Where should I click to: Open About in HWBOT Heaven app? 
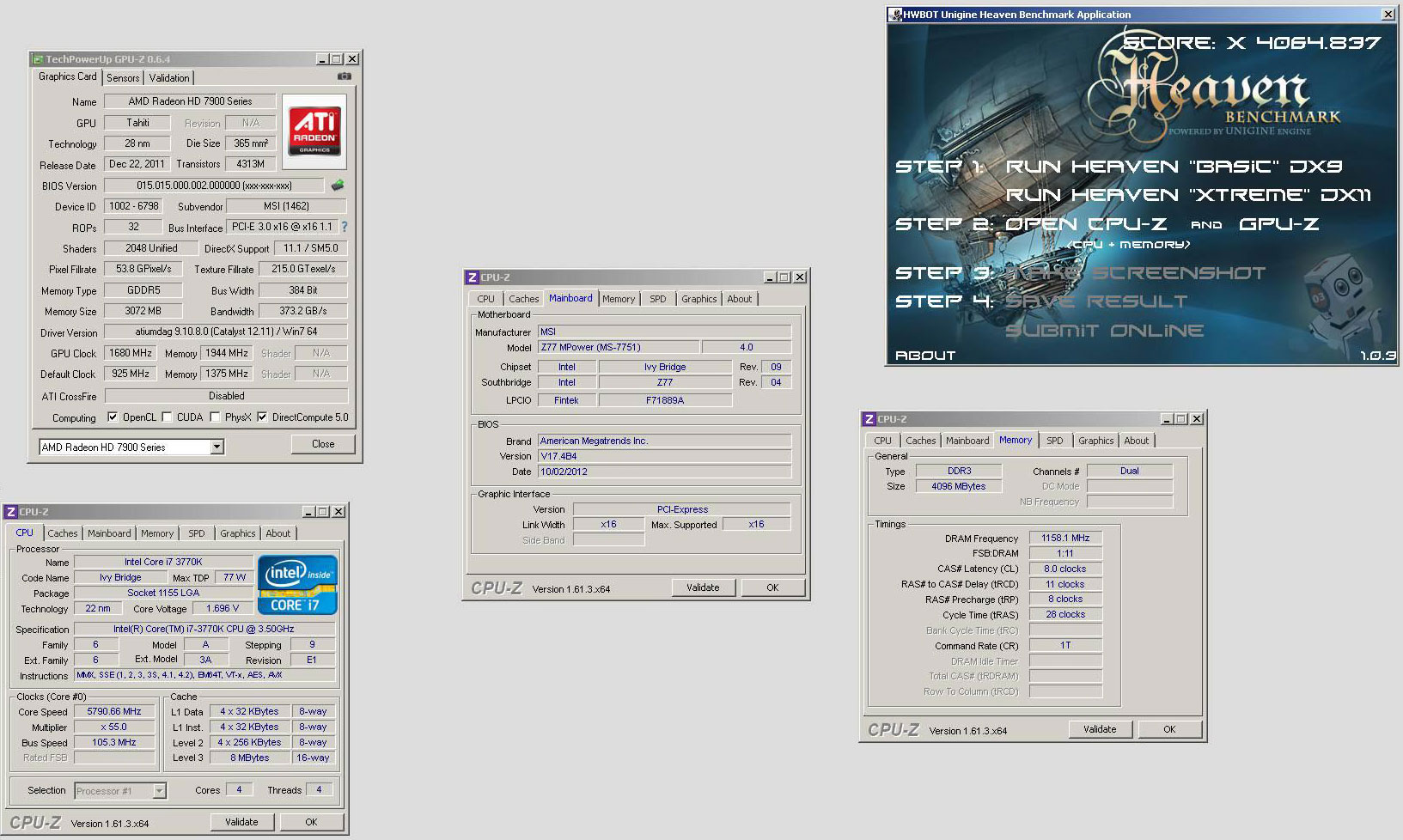[x=925, y=356]
